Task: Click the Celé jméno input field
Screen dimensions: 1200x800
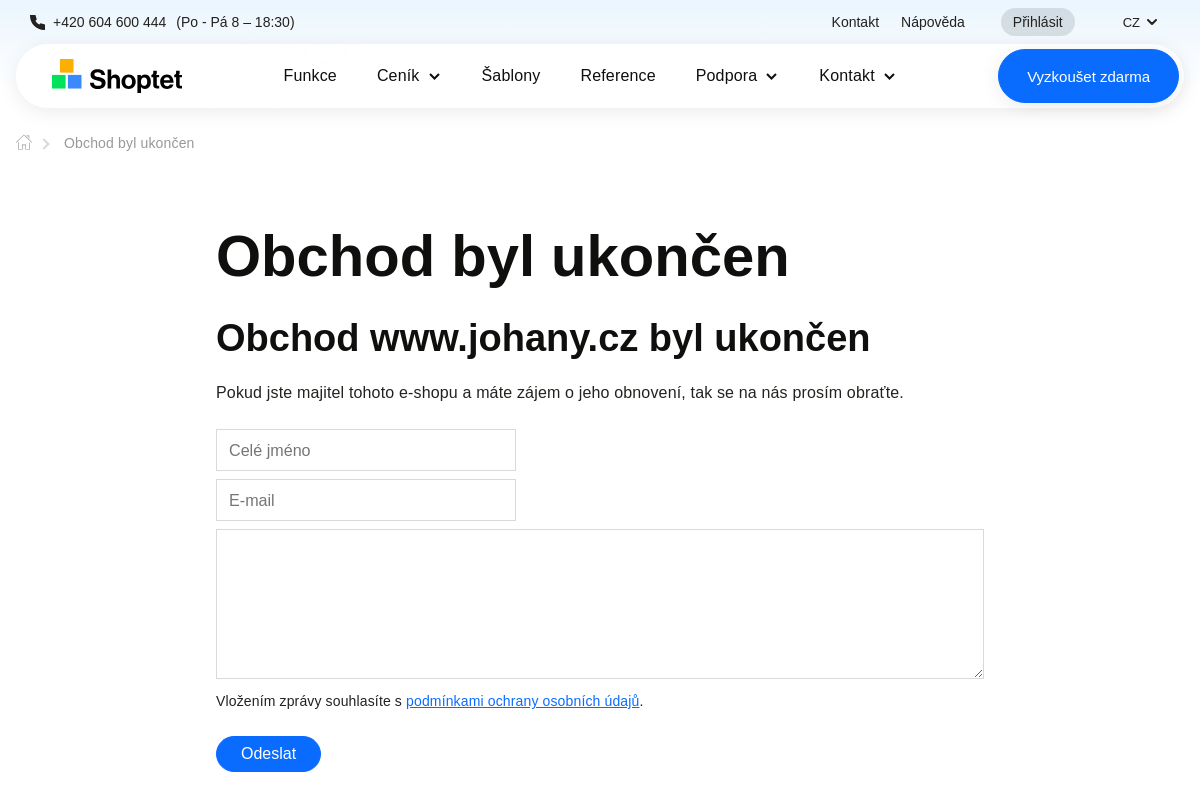Action: [x=366, y=449]
